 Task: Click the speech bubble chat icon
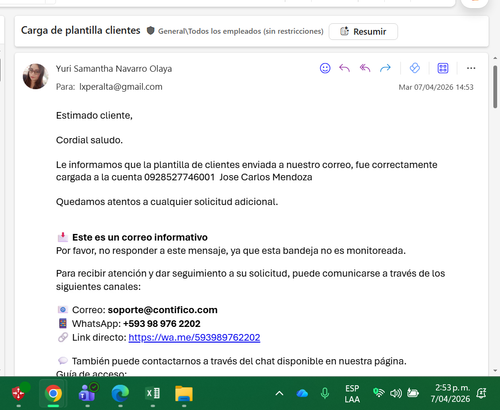point(63,361)
